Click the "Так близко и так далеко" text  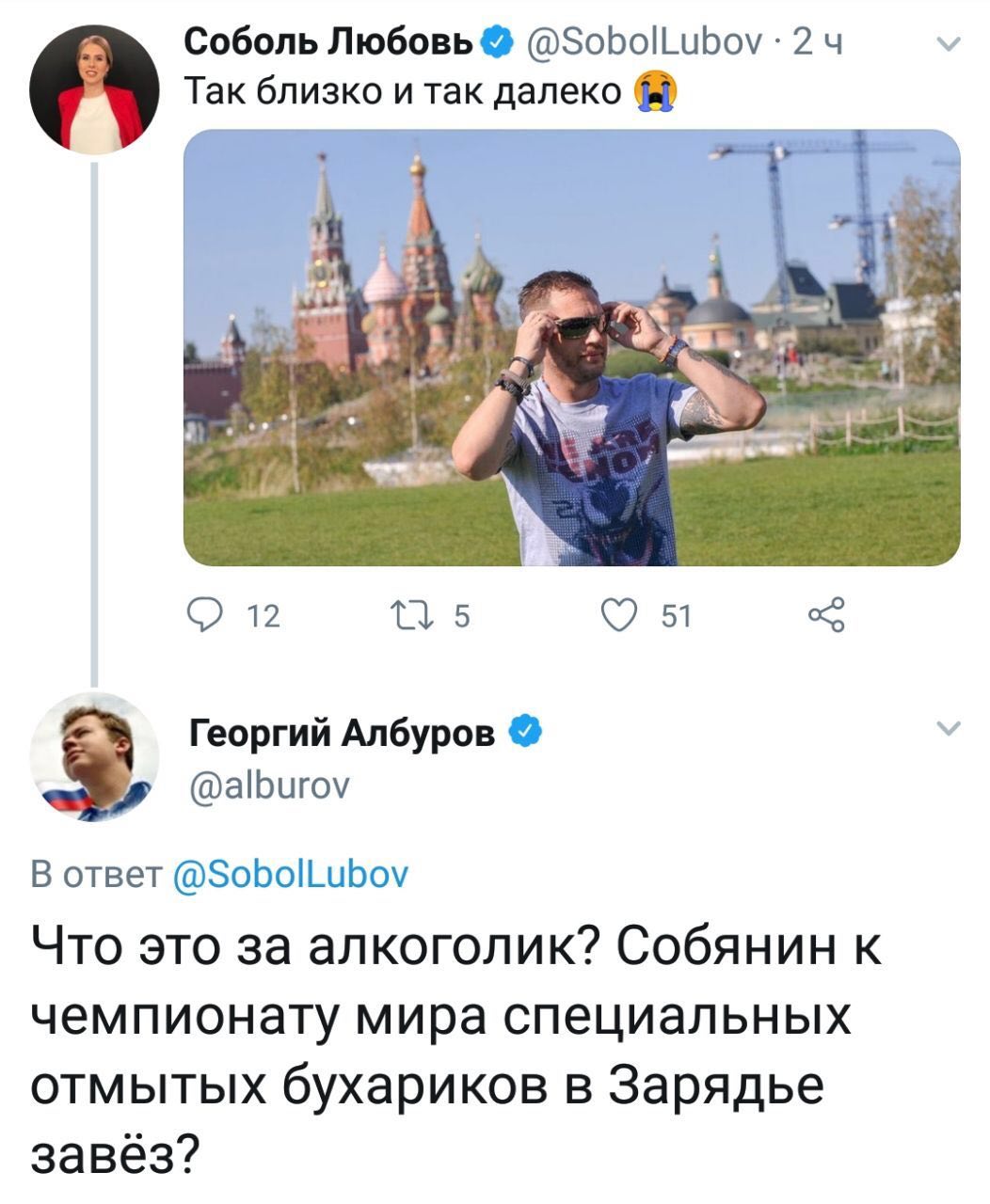pyautogui.click(x=405, y=92)
